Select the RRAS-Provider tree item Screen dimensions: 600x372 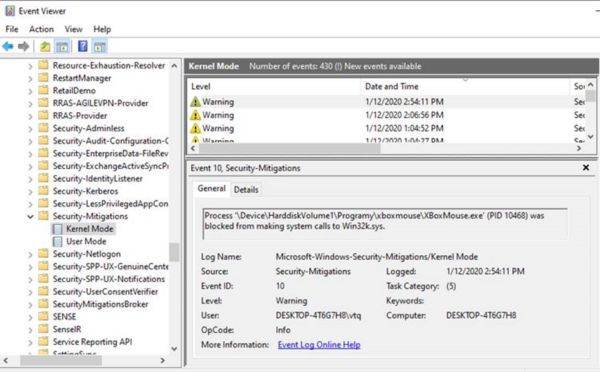[x=80, y=116]
